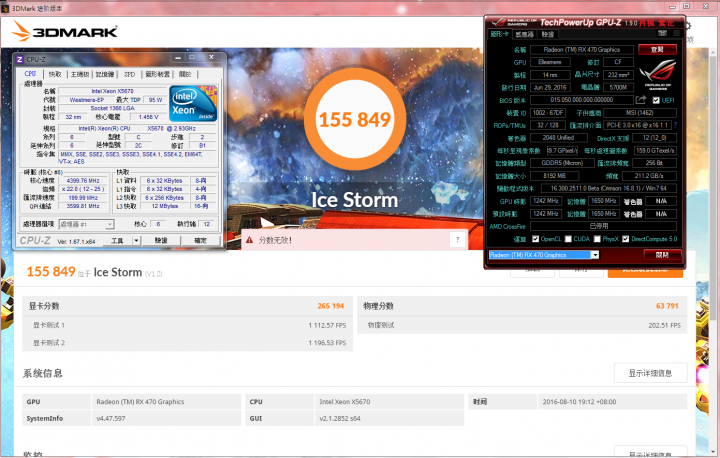Select the CPU tab in CPU-Z

30,74
